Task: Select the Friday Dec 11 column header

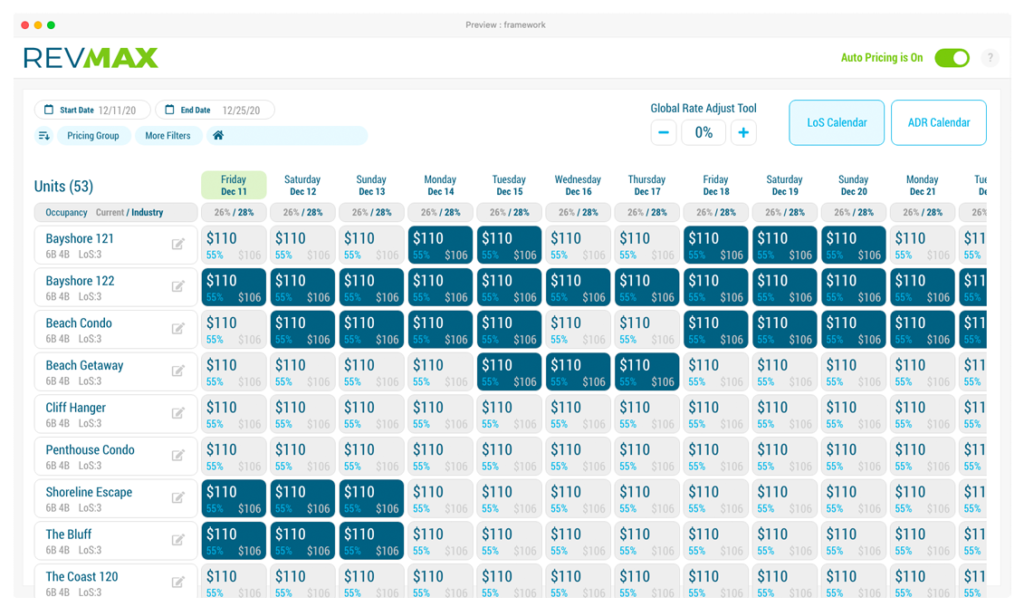Action: coord(232,184)
